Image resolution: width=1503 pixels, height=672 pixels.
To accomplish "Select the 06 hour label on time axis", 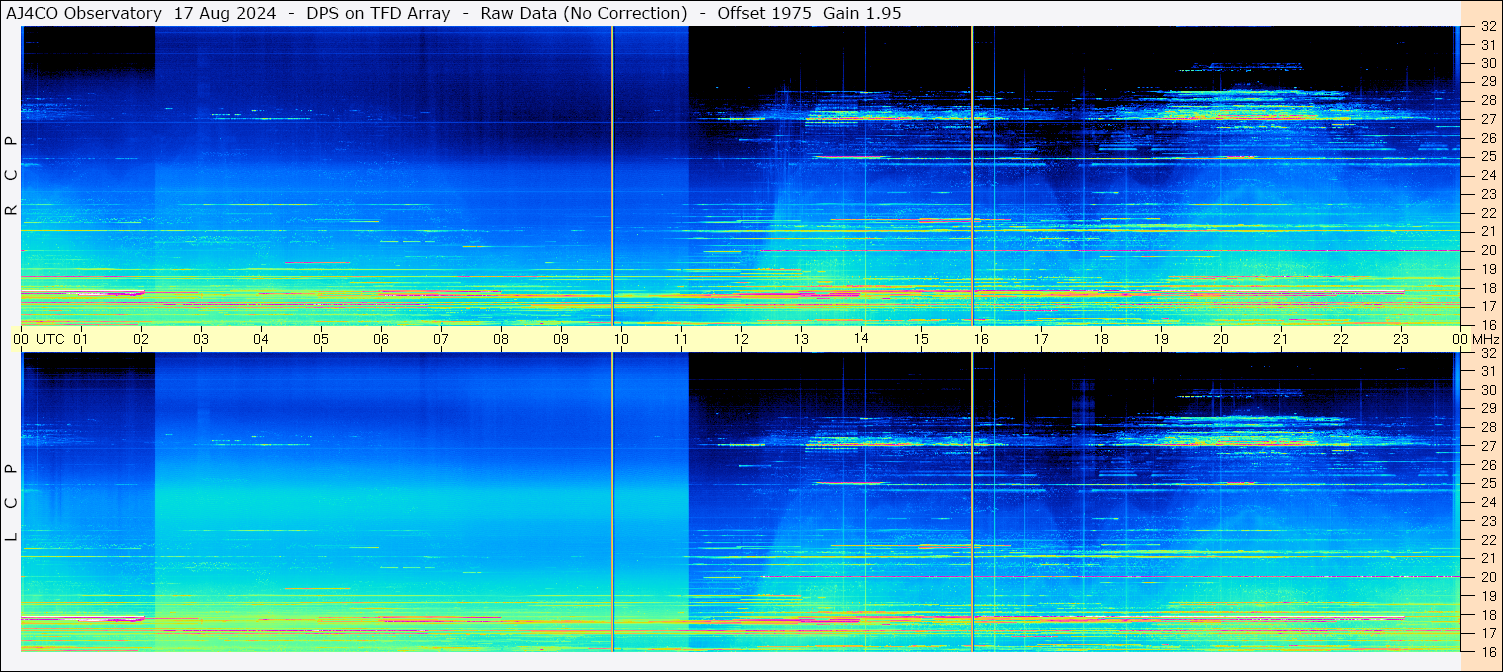I will pos(381,339).
